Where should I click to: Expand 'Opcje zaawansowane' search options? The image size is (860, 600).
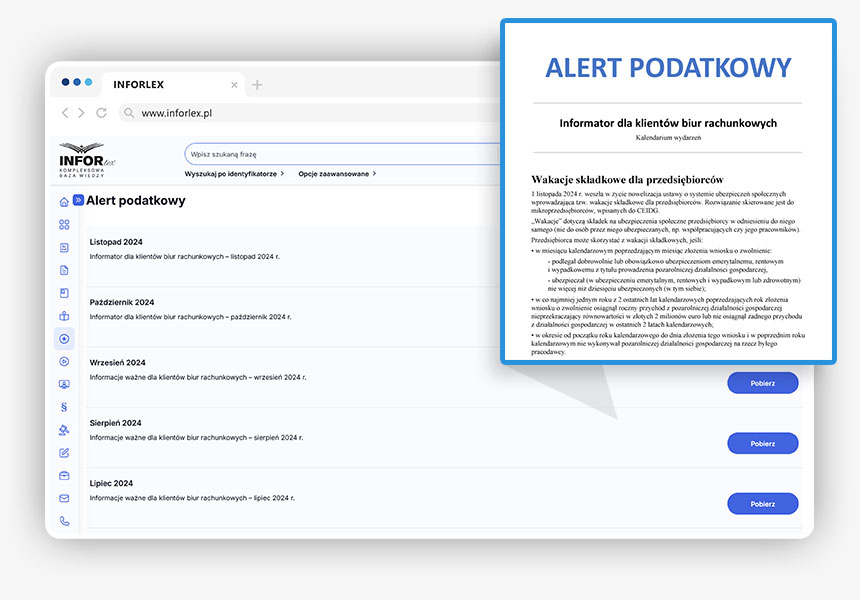pyautogui.click(x=337, y=173)
